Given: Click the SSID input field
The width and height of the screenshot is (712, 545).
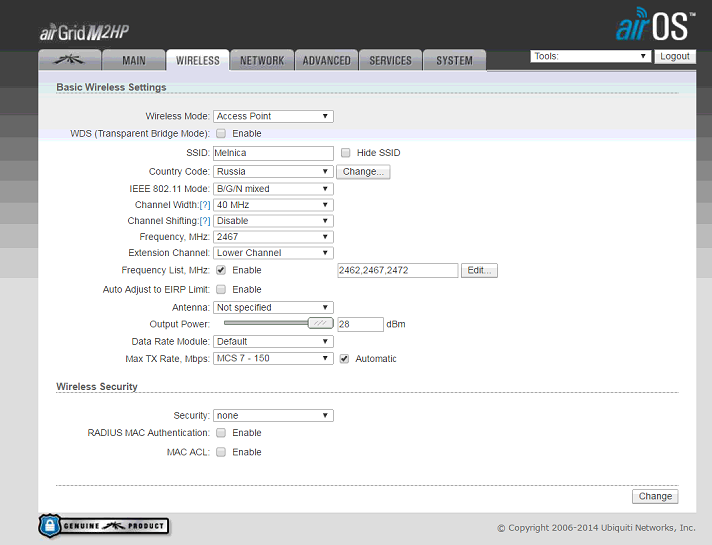Looking at the screenshot, I should click(273, 153).
